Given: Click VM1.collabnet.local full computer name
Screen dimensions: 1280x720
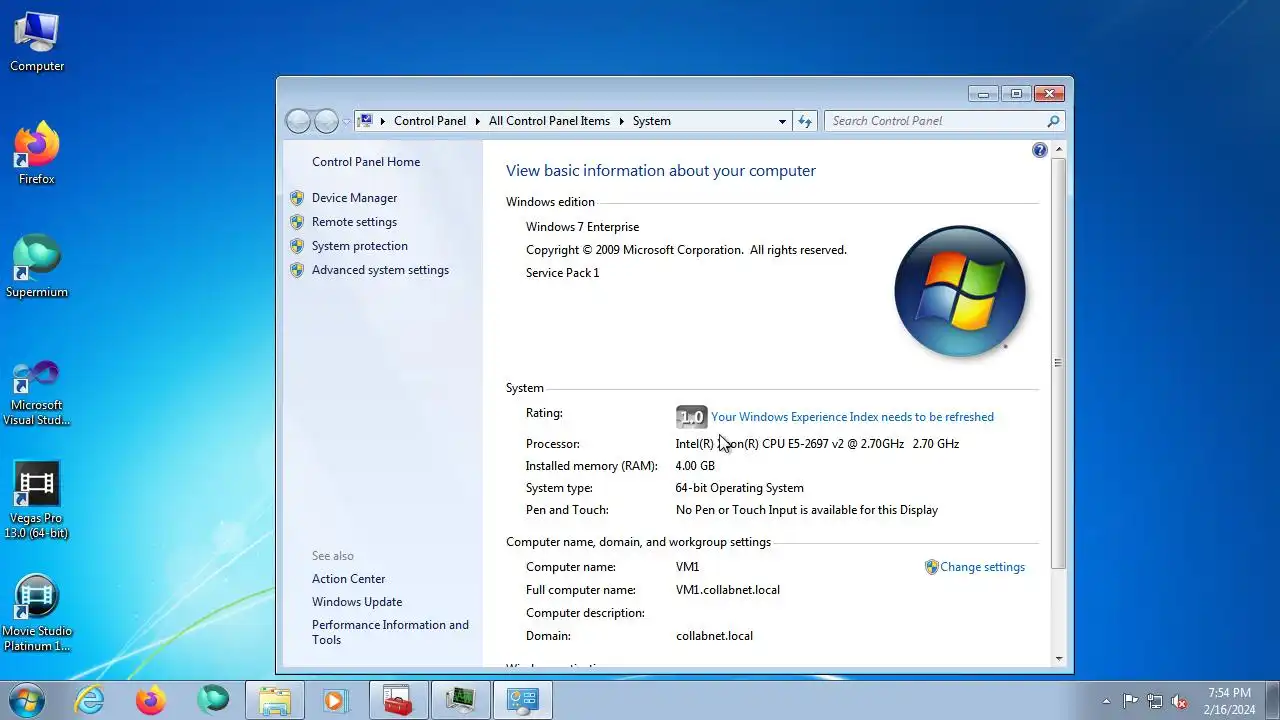Looking at the screenshot, I should [x=728, y=590].
